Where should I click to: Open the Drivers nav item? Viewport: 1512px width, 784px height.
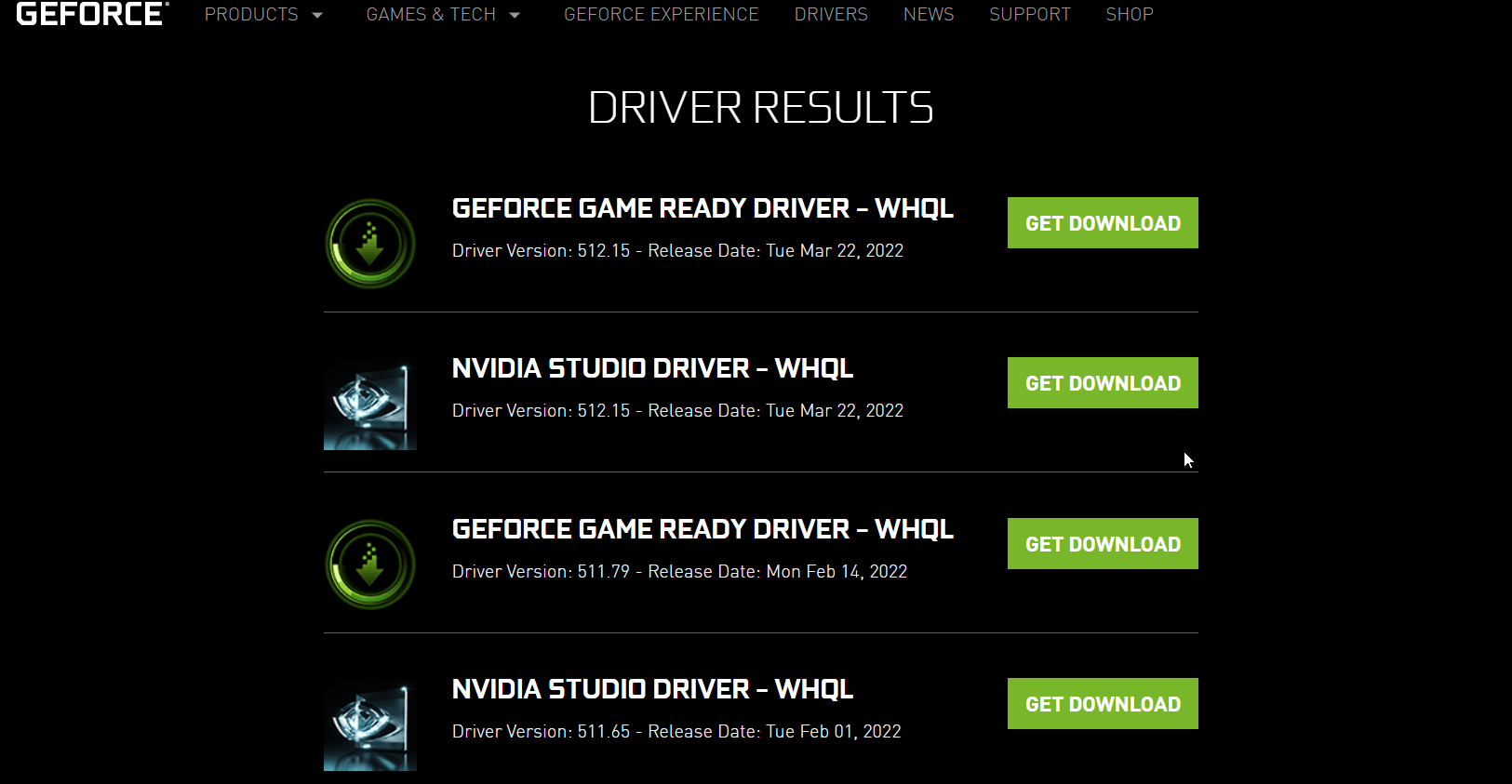coord(831,14)
